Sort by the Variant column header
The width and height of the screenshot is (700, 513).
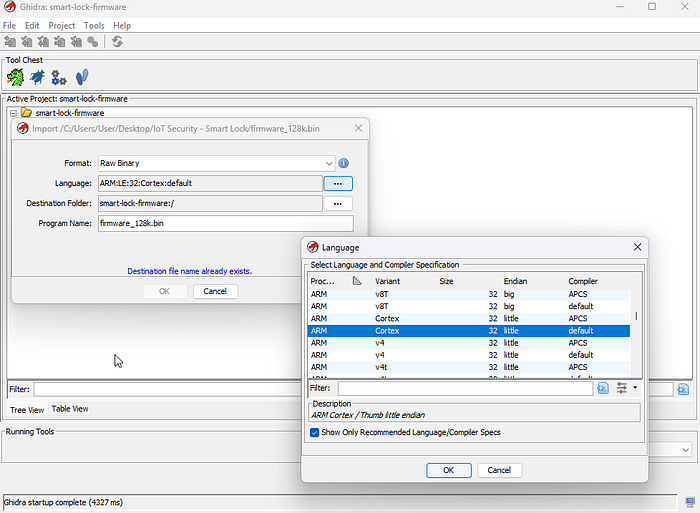(388, 281)
